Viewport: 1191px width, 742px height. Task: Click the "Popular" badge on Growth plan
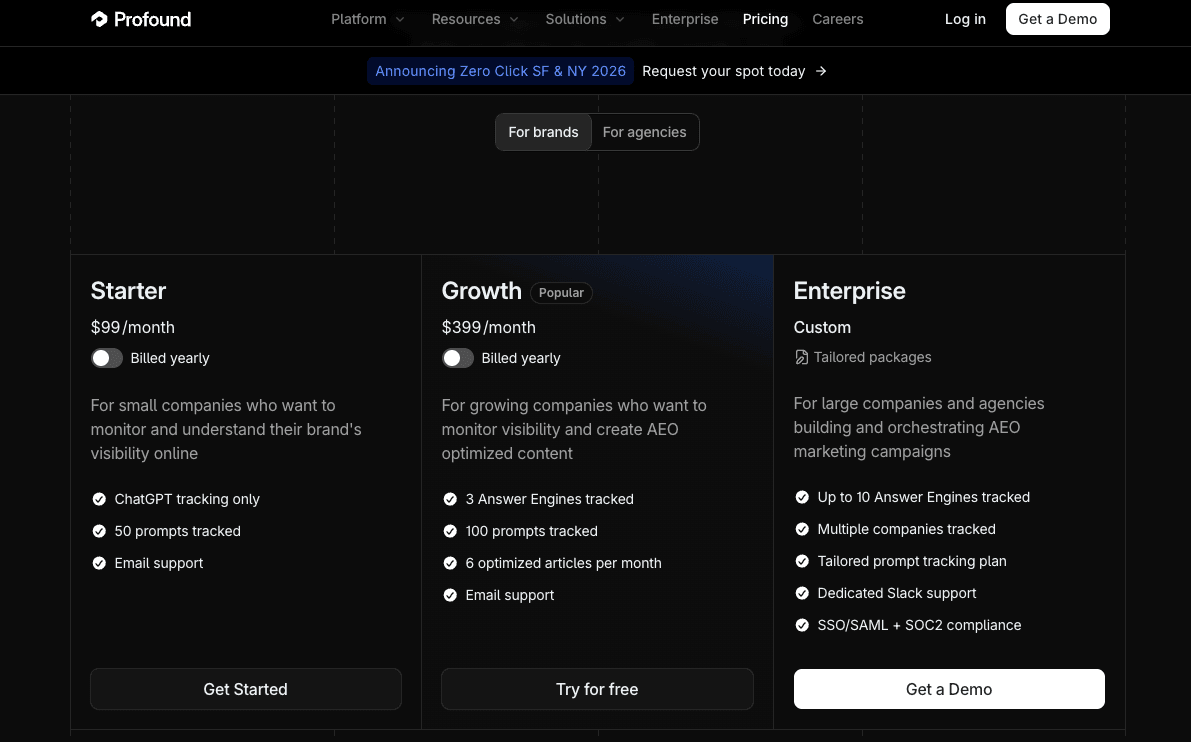[561, 292]
